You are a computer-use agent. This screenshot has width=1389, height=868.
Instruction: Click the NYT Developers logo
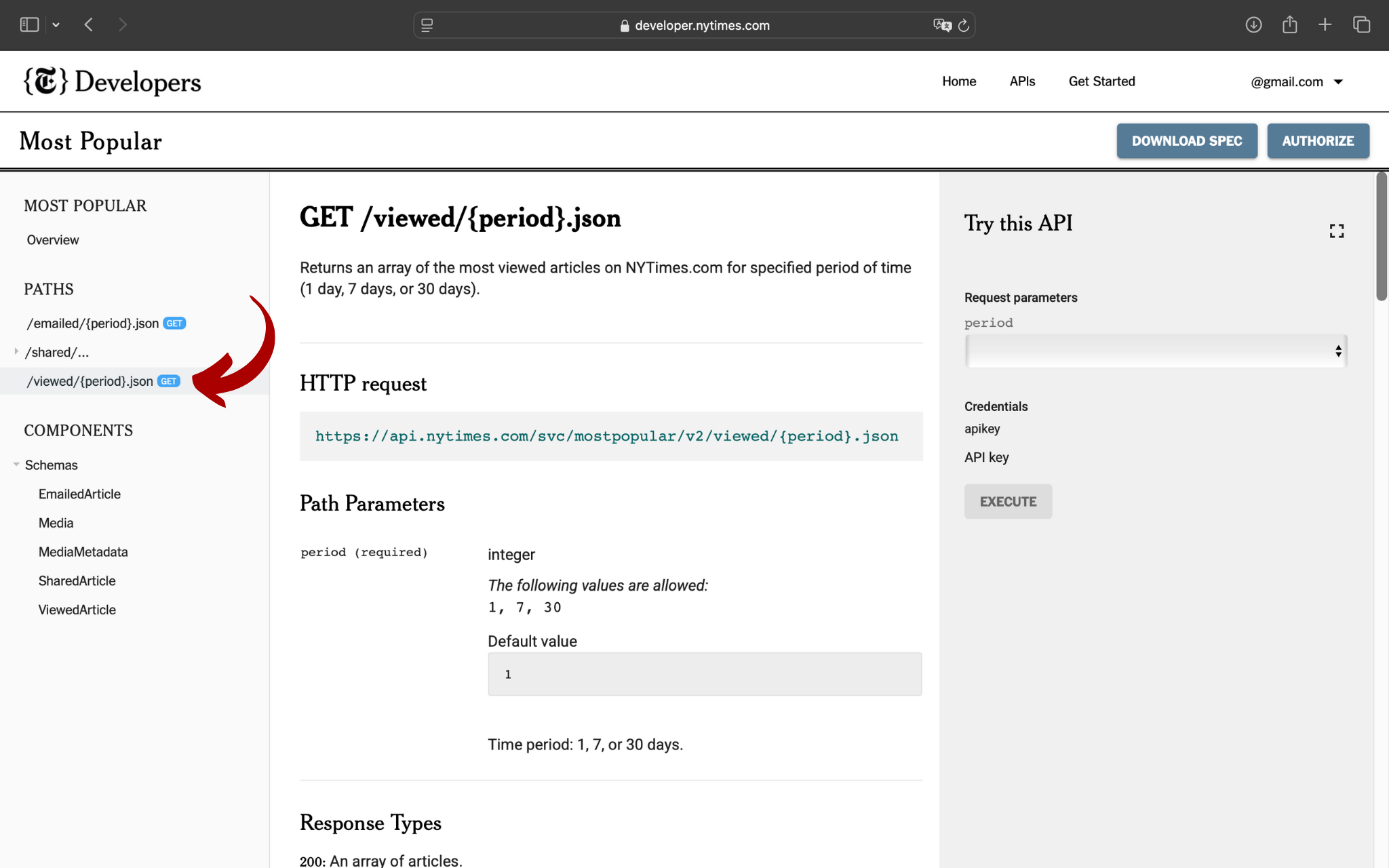(x=113, y=81)
